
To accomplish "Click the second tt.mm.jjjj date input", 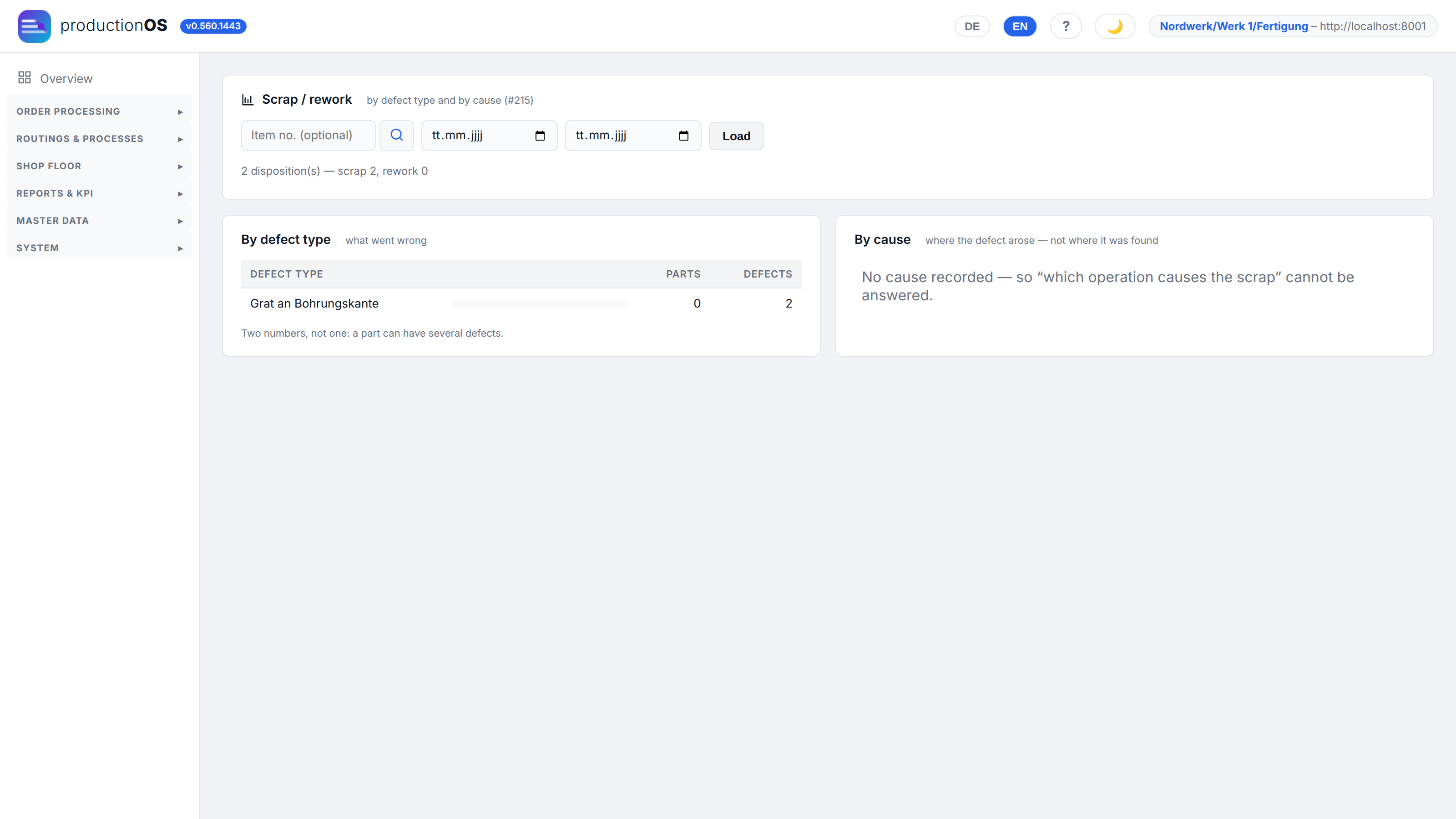I will pos(633,136).
